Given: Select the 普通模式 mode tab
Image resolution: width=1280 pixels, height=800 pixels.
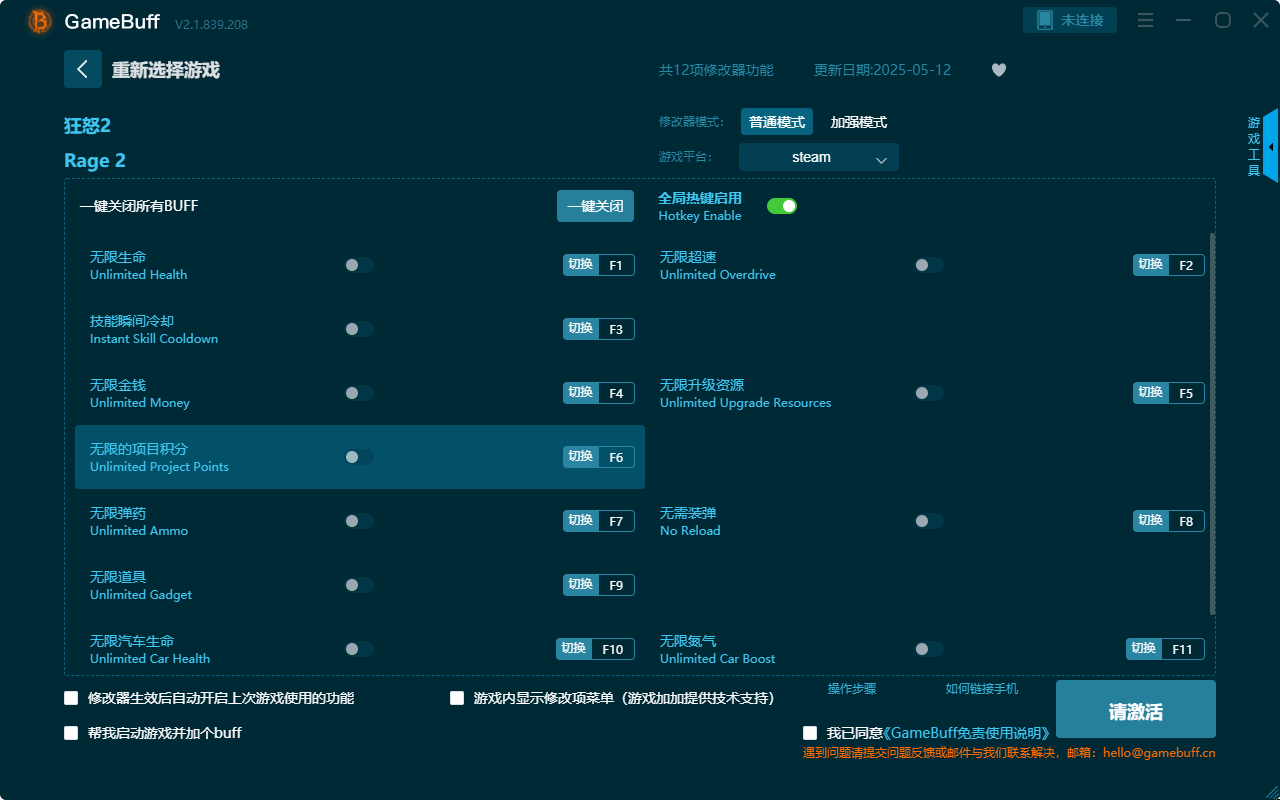Looking at the screenshot, I should [777, 121].
